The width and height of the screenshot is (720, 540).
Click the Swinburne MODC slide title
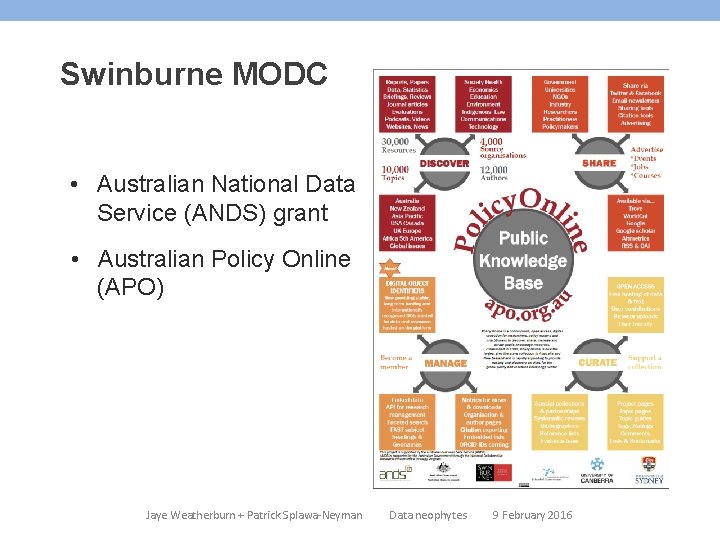tap(194, 73)
